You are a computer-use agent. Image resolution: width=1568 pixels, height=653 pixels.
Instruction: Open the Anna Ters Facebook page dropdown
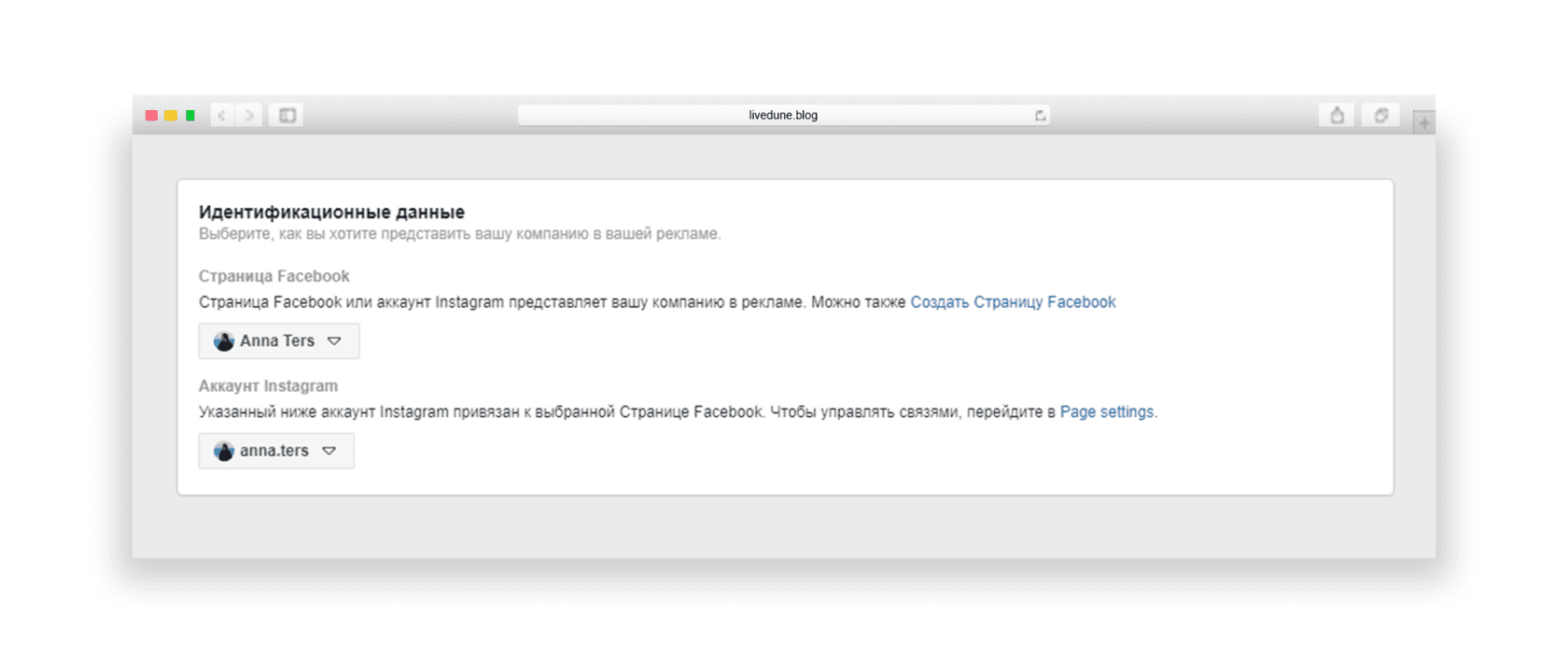[277, 341]
